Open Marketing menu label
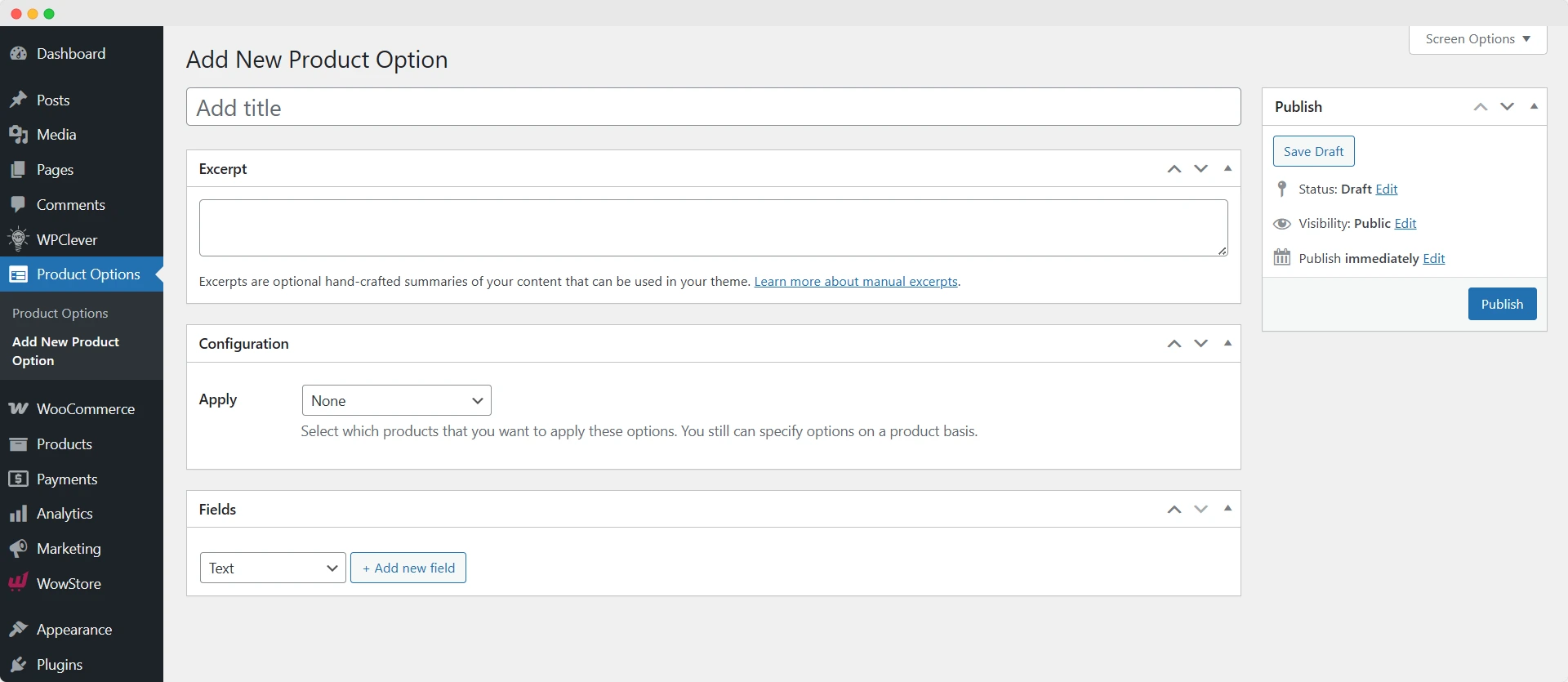The height and width of the screenshot is (682, 1568). [69, 549]
